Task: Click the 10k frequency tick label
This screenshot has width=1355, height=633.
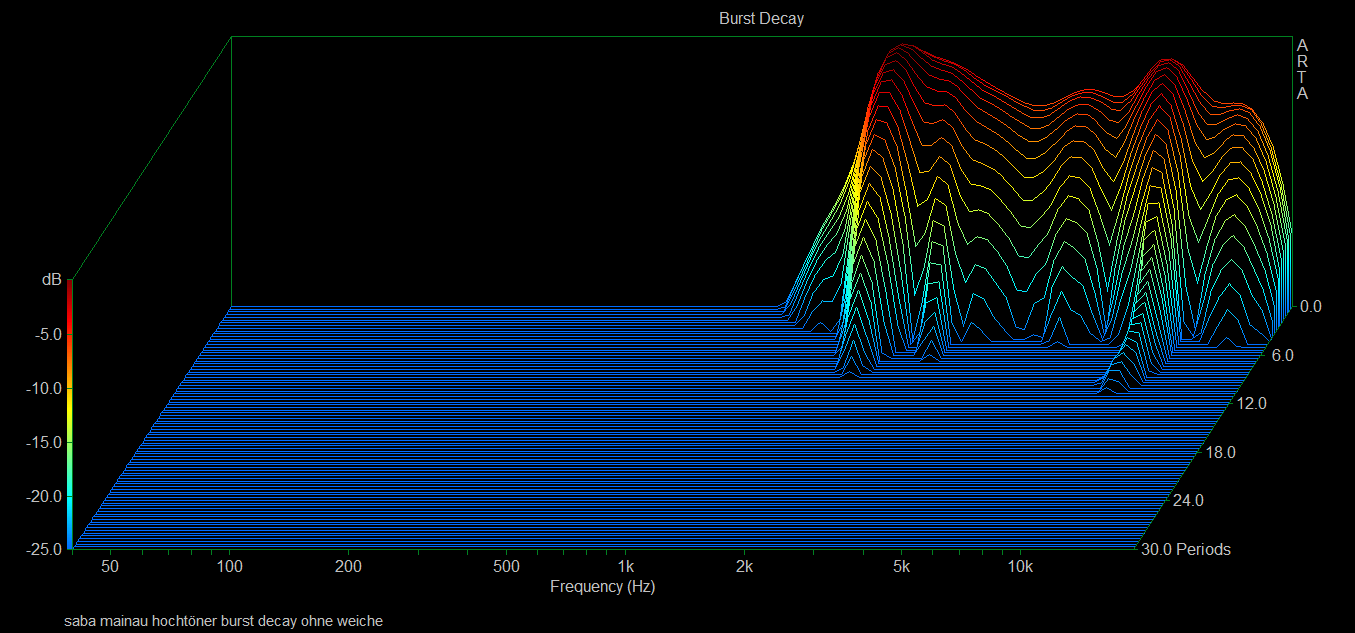Action: tap(1020, 567)
